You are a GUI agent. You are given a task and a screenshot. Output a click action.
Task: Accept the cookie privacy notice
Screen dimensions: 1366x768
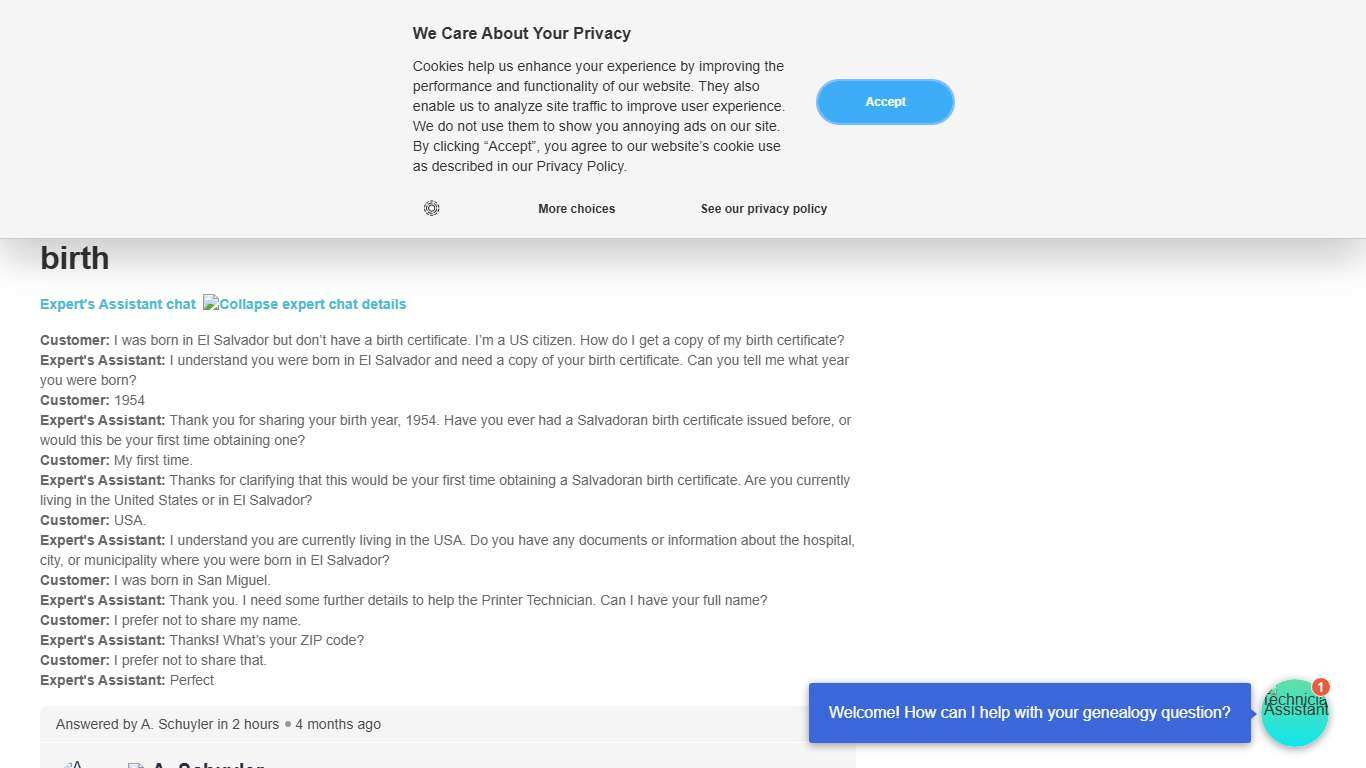click(x=885, y=102)
